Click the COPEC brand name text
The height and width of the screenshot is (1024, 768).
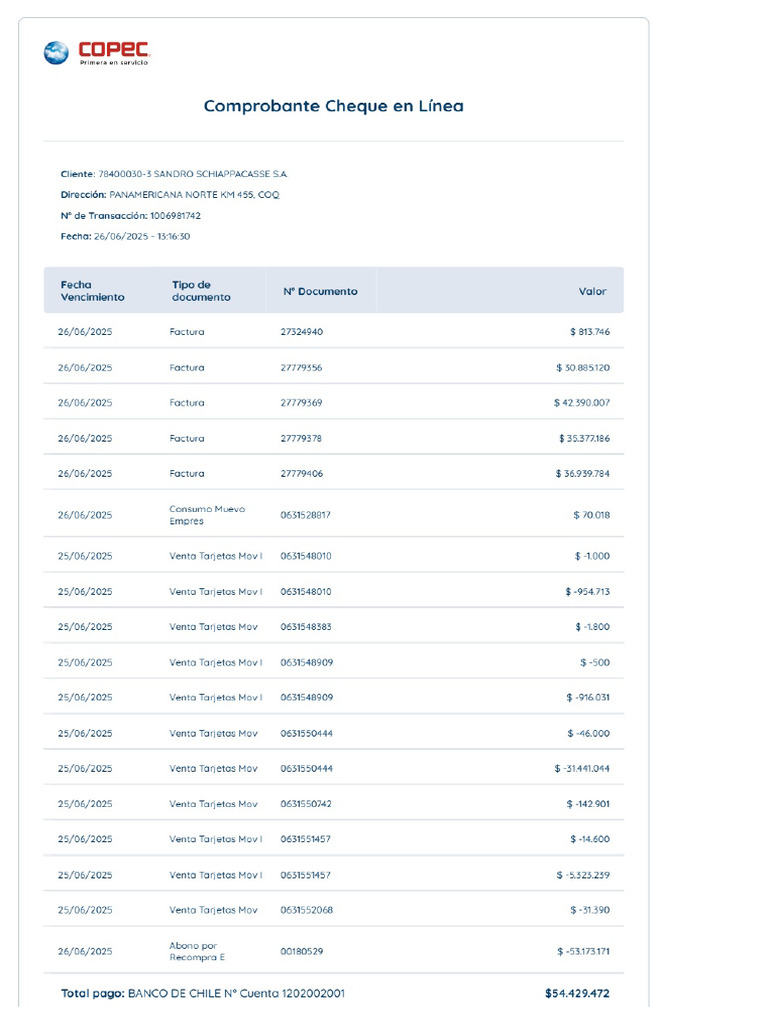point(114,48)
